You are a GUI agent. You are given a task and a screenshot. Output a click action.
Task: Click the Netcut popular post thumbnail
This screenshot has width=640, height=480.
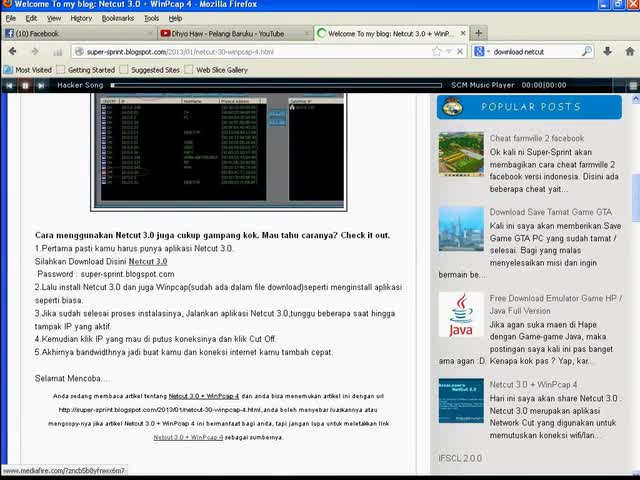[x=461, y=401]
